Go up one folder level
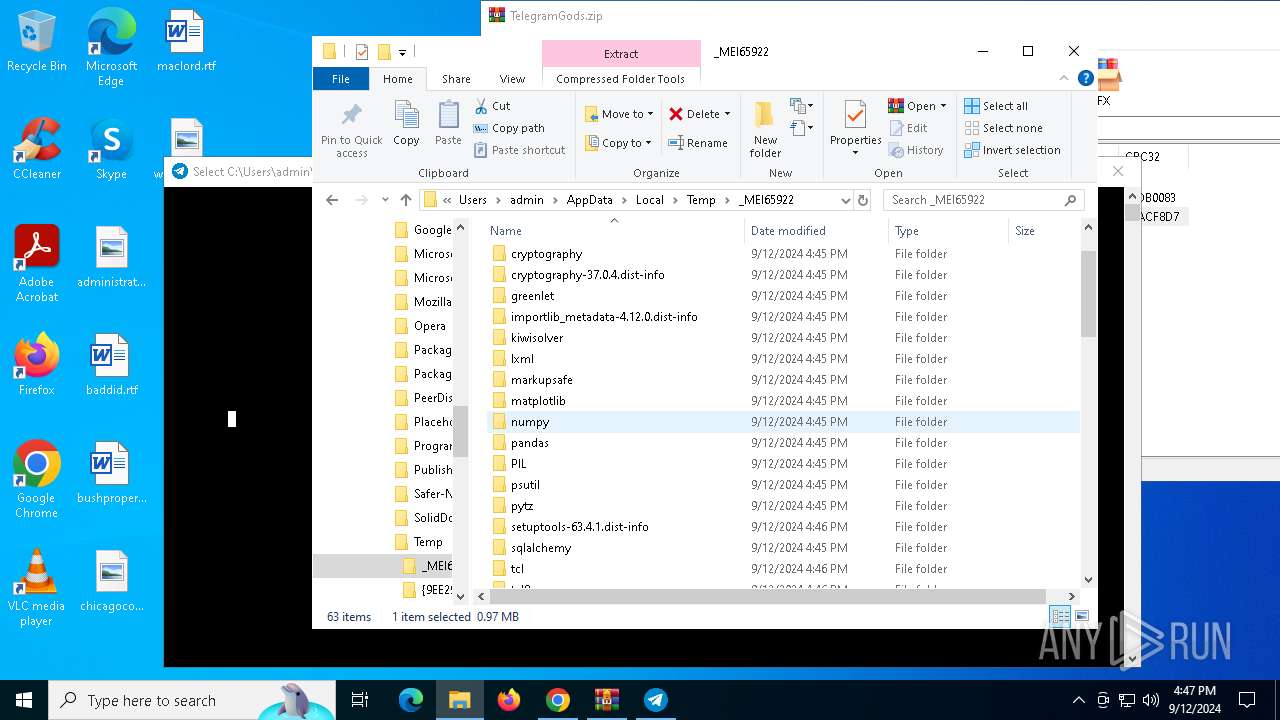The image size is (1280, 720). (x=405, y=200)
